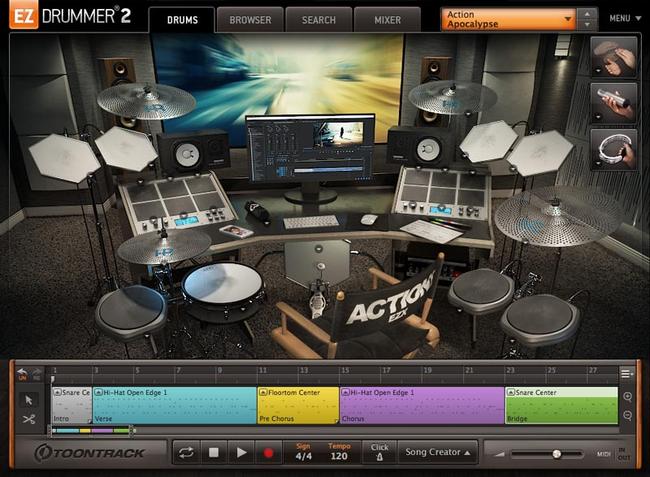The width and height of the screenshot is (650, 477).
Task: Hit the rightmost round floor pad
Action: coord(540,319)
